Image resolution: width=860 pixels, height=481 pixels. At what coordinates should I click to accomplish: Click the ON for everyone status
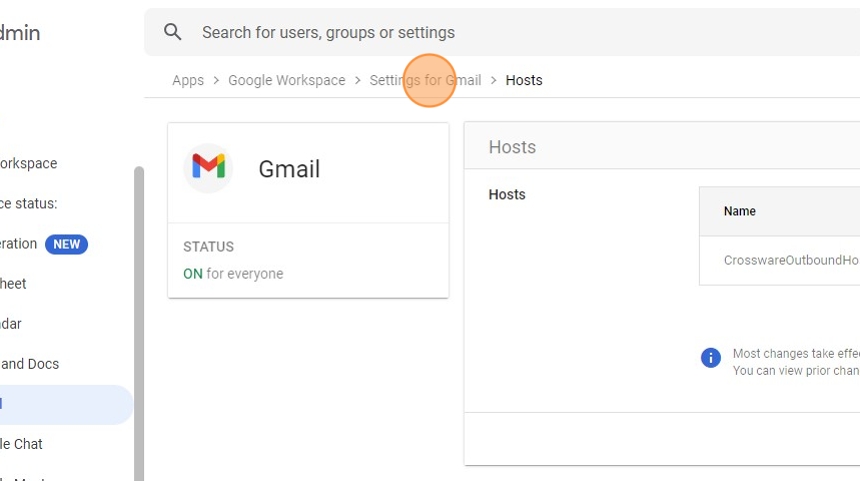233,274
